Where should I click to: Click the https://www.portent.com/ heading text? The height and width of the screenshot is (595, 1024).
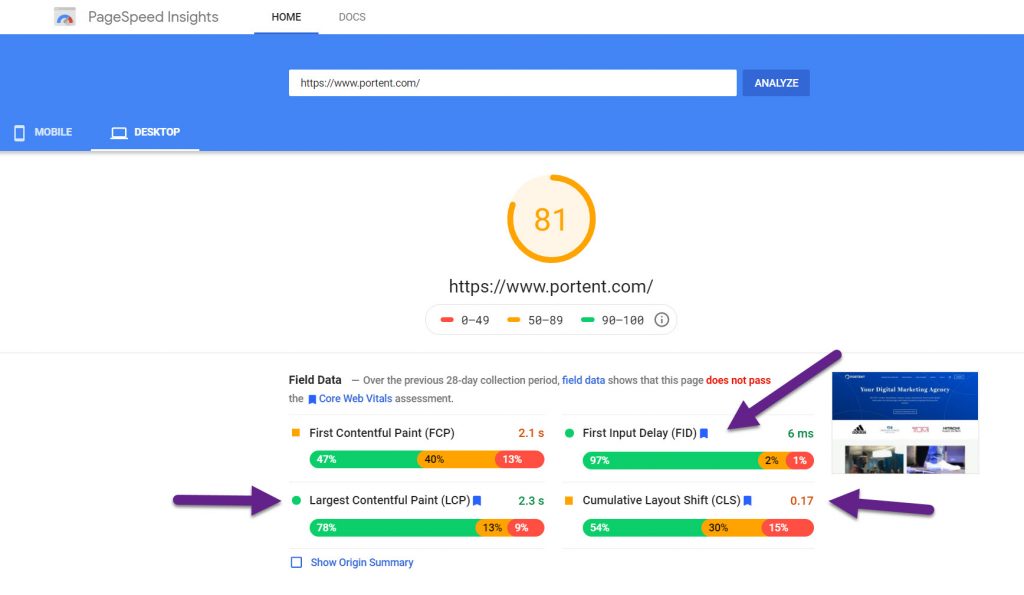(x=551, y=286)
